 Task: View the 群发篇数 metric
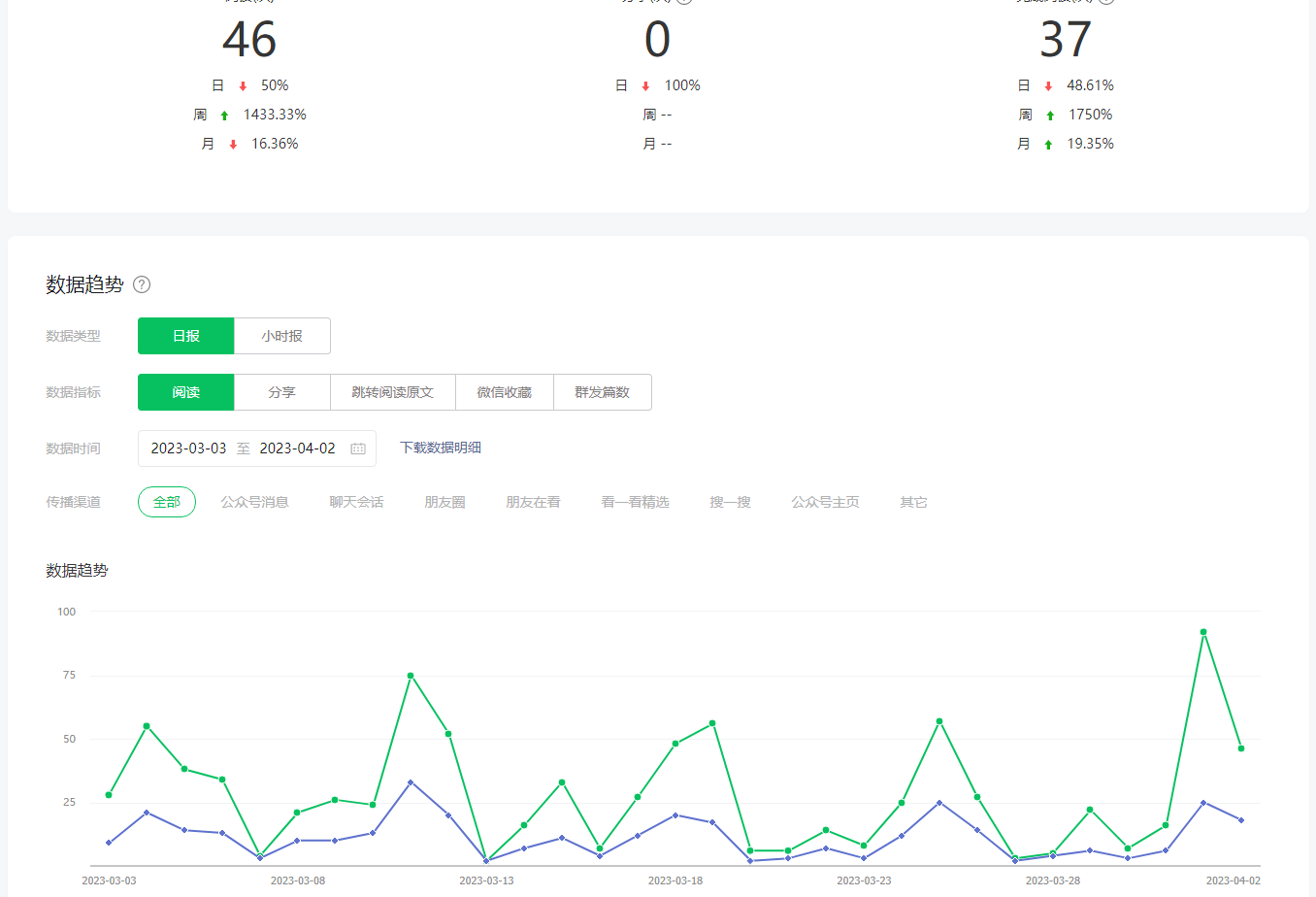(602, 392)
